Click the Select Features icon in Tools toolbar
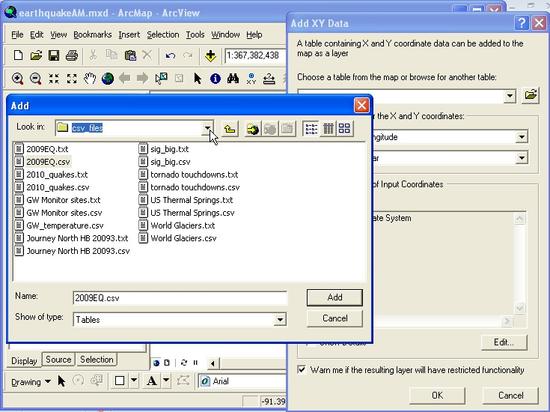550x412 pixels. coord(161,78)
